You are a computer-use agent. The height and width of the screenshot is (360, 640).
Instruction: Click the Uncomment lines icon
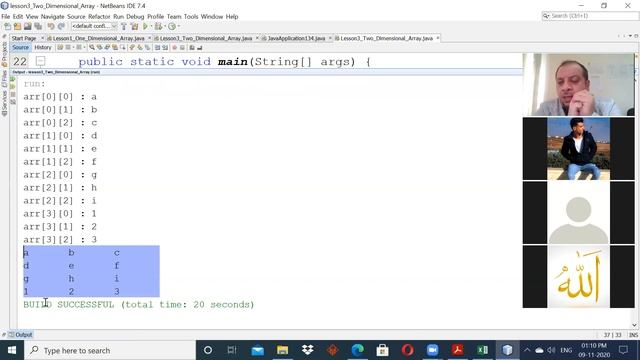click(200, 48)
